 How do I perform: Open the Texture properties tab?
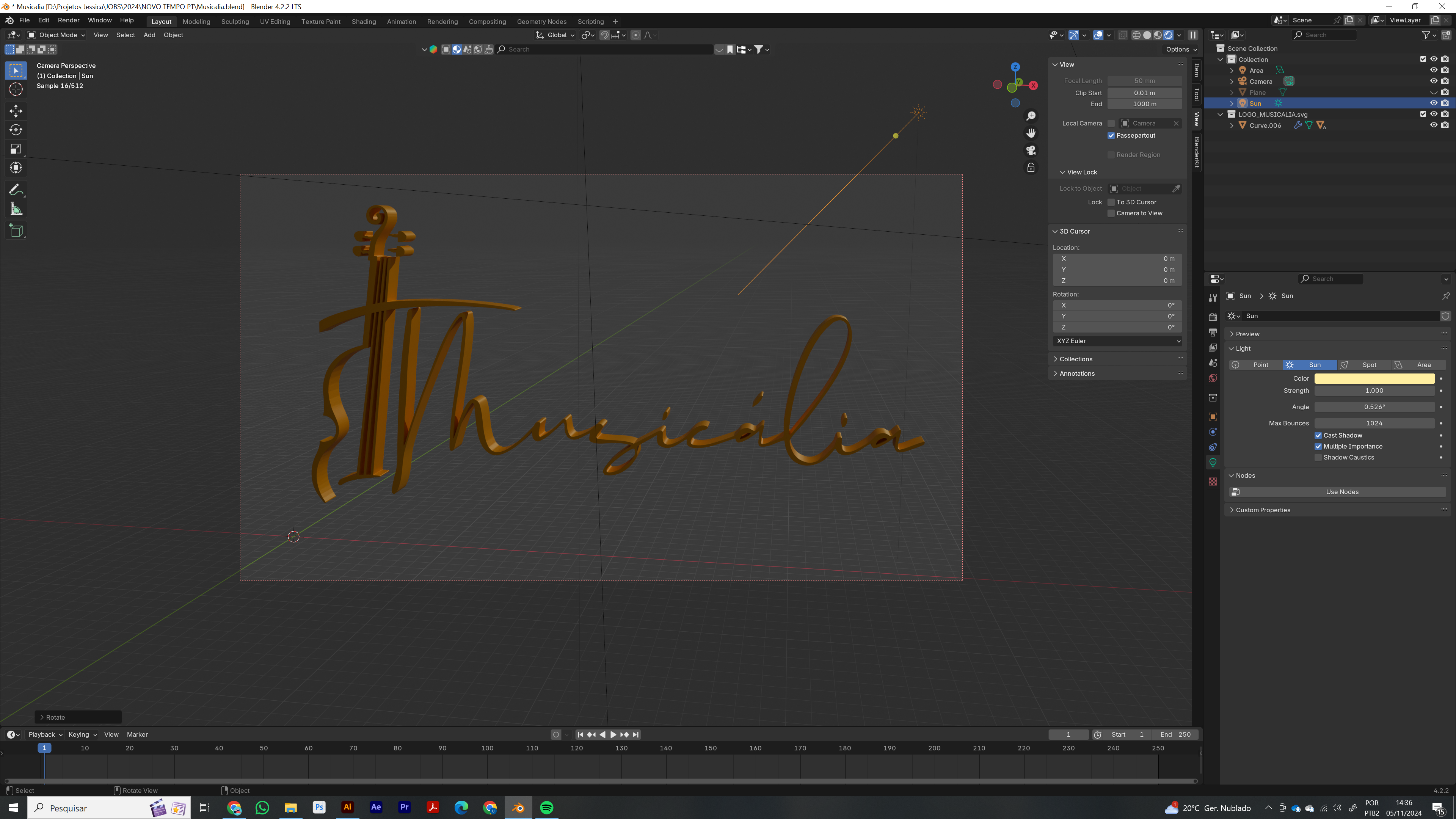1213,482
